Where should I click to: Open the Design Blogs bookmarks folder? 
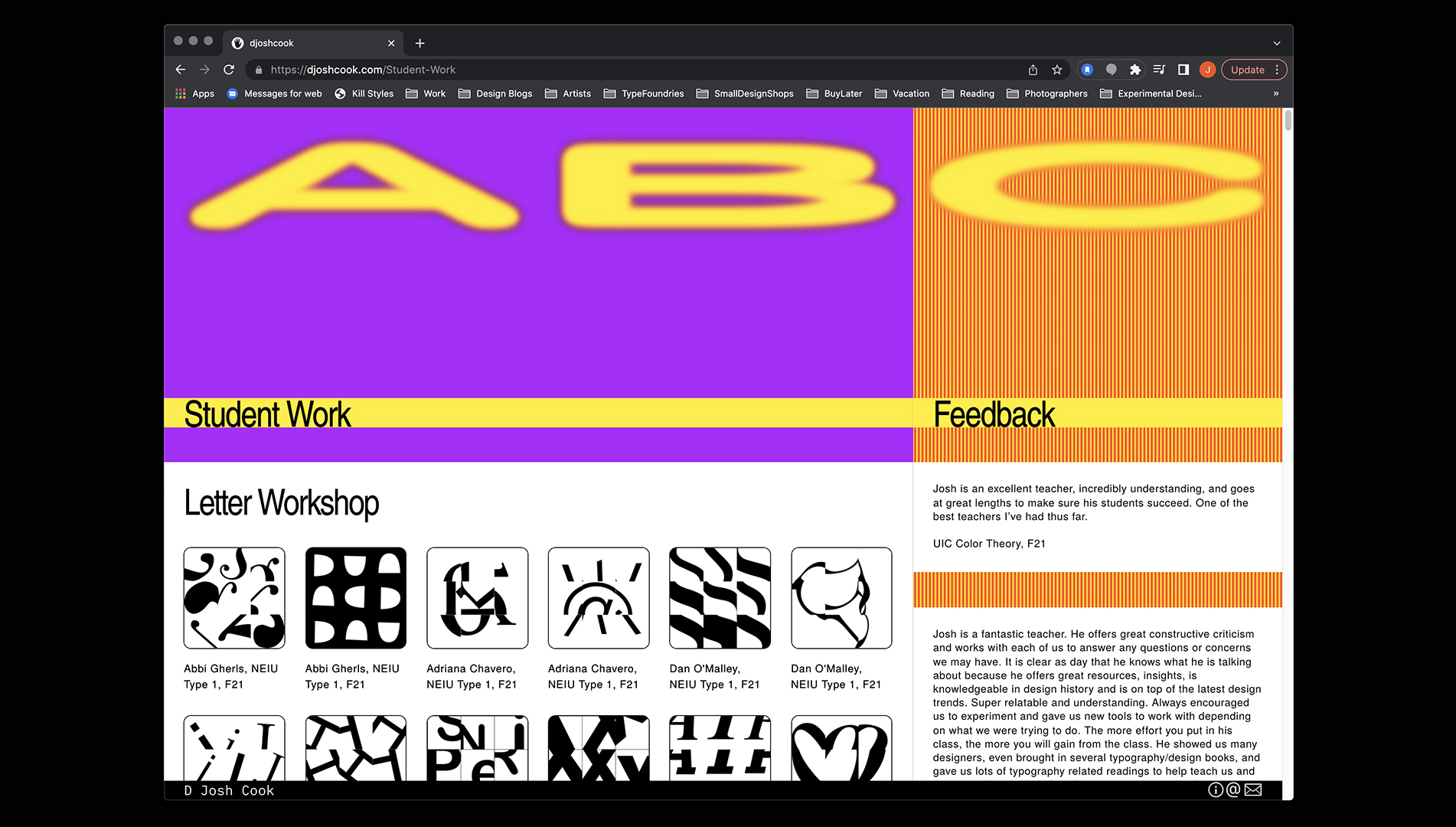coord(495,93)
